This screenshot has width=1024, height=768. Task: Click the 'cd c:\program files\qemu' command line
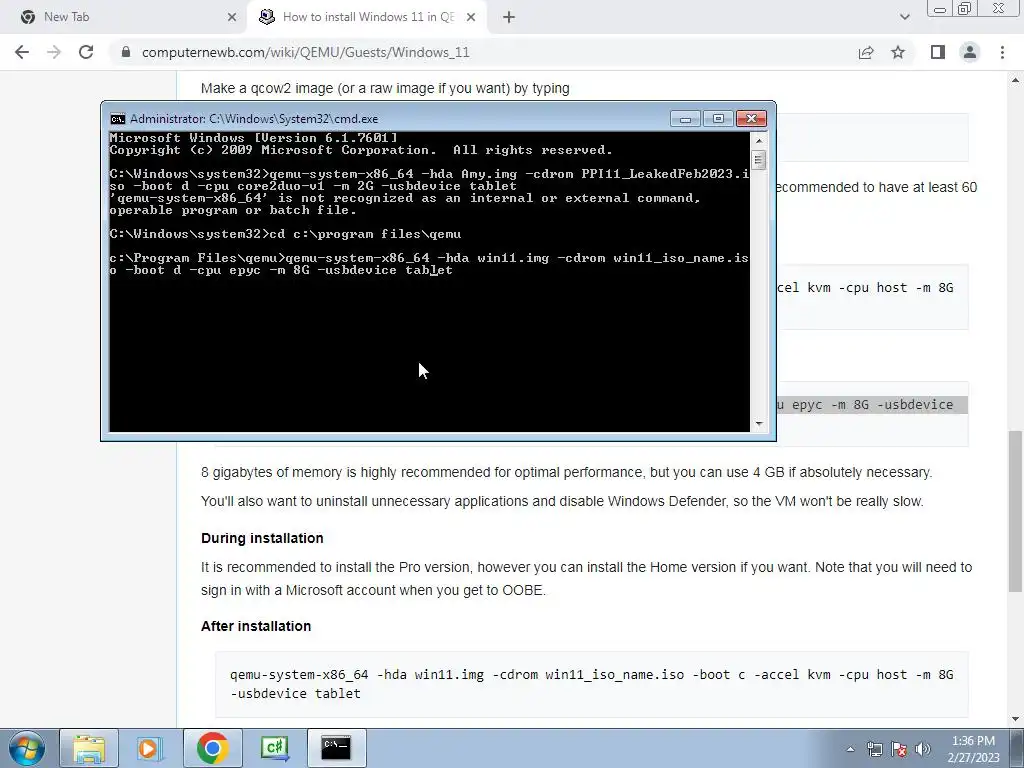(285, 234)
